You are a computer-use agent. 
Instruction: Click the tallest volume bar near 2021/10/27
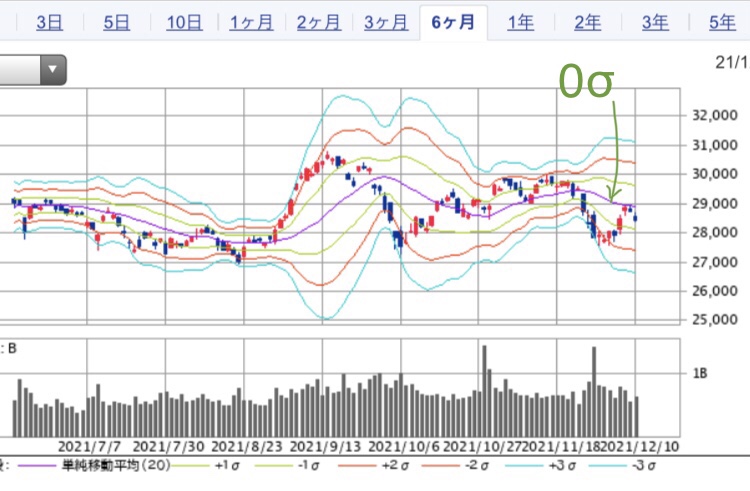pos(484,390)
